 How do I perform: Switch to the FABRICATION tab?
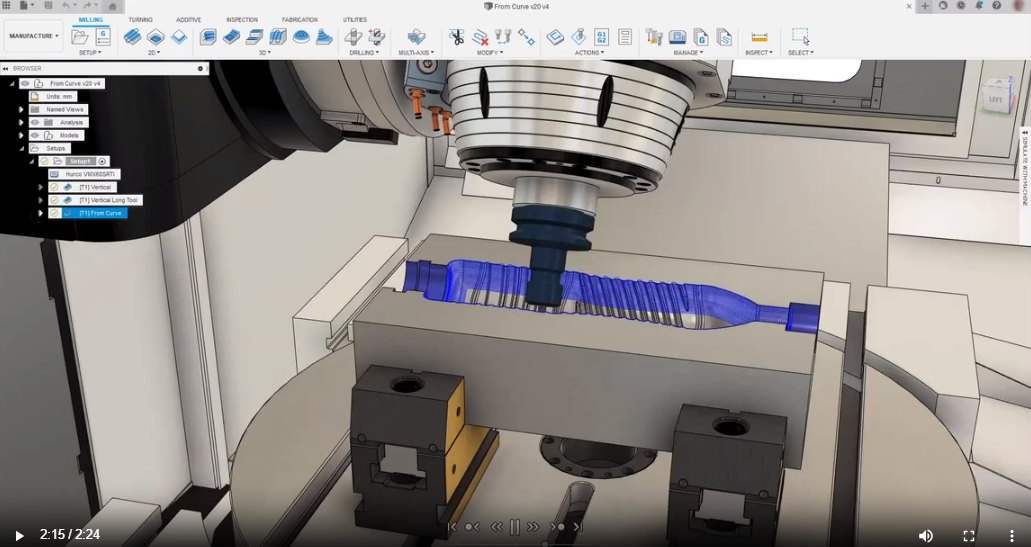[300, 20]
